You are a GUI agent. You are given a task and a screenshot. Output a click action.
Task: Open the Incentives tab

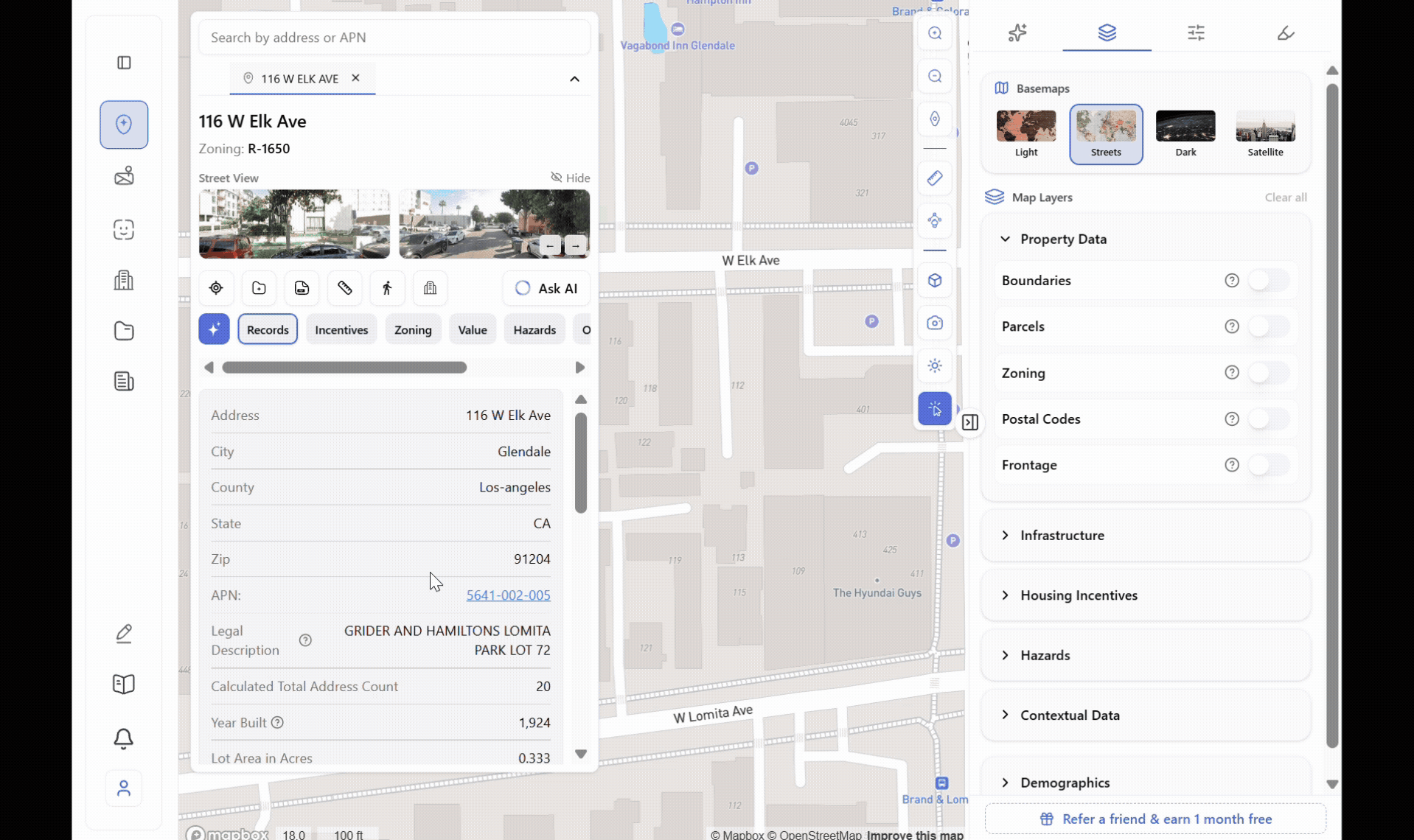coord(341,329)
